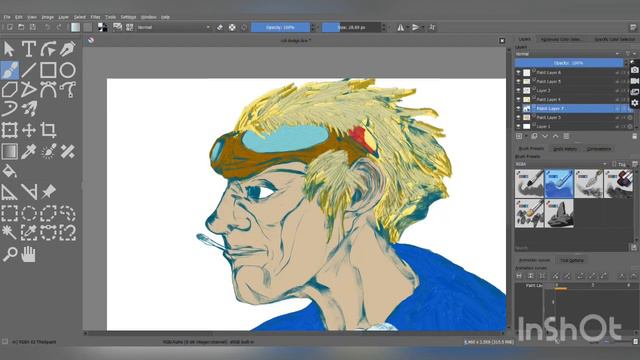Select the Ellipse shape tool
640x360 pixels.
pyautogui.click(x=67, y=70)
